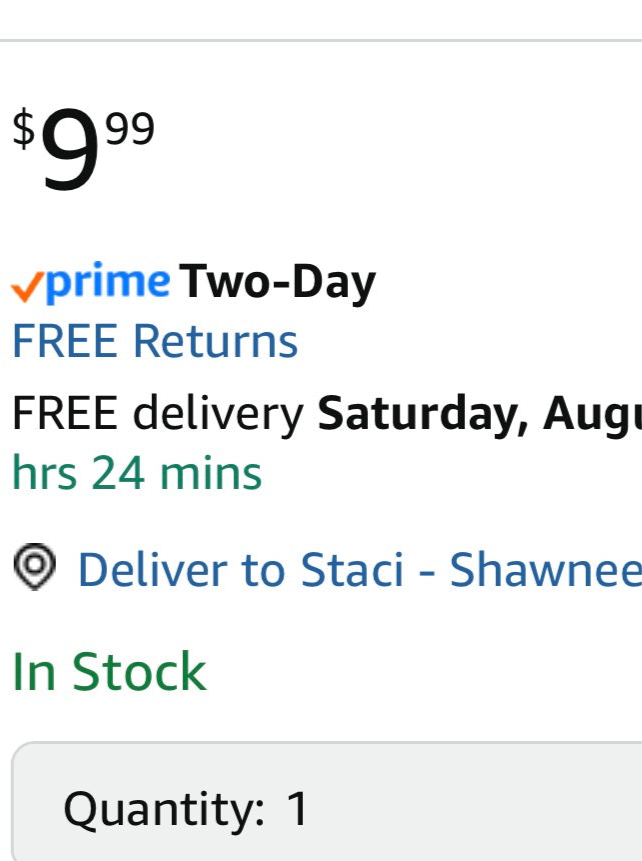
Task: Tap the green In Stock status
Action: tap(109, 671)
